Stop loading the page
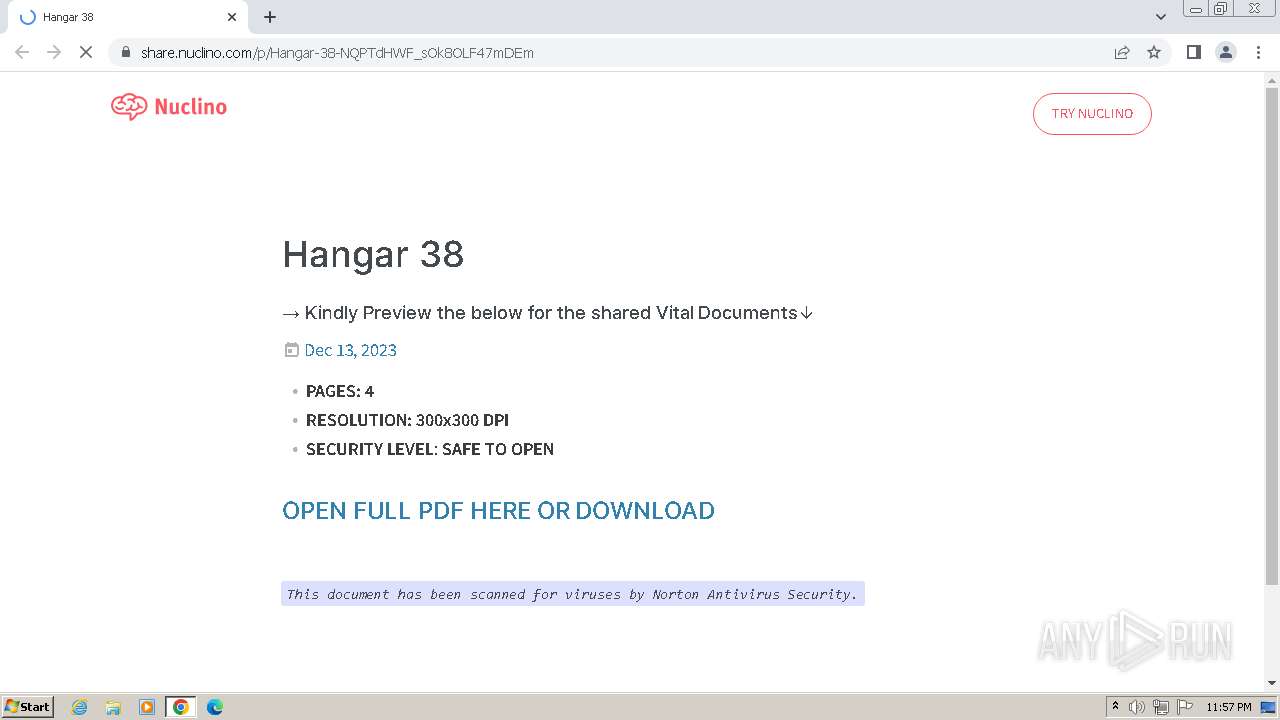The height and width of the screenshot is (720, 1280). 86,52
